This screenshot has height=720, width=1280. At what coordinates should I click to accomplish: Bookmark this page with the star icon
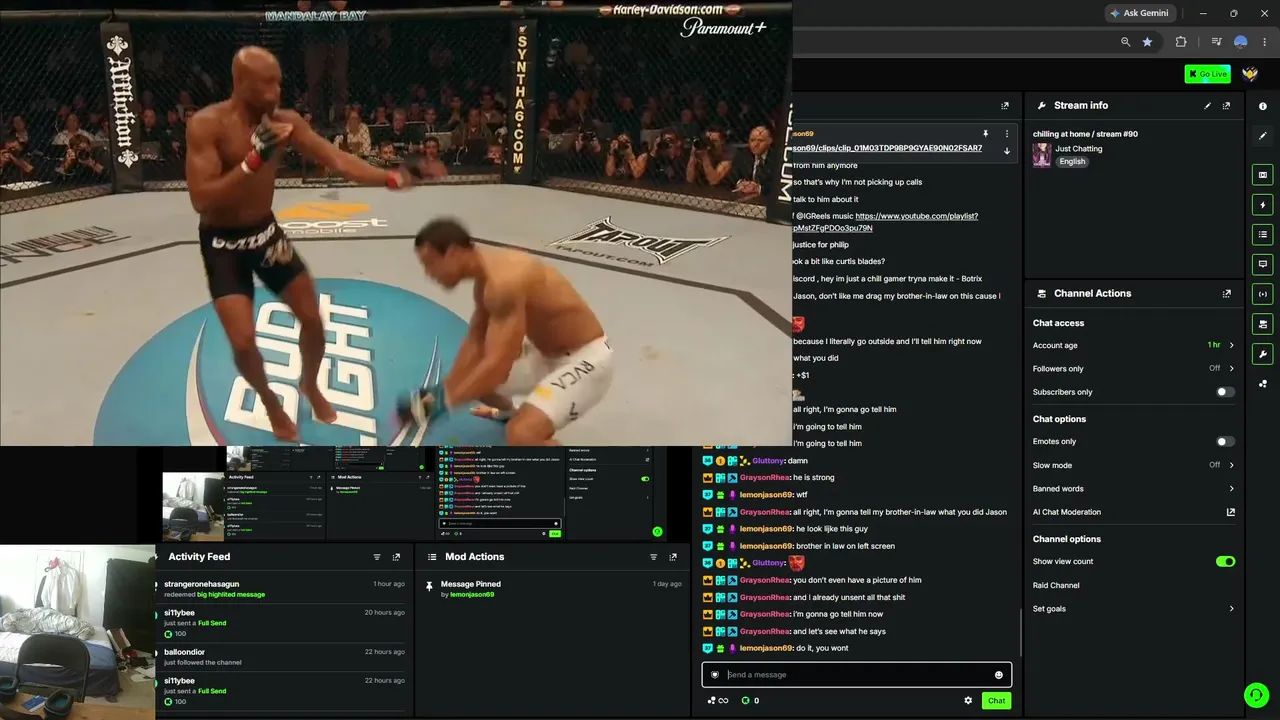point(1147,42)
